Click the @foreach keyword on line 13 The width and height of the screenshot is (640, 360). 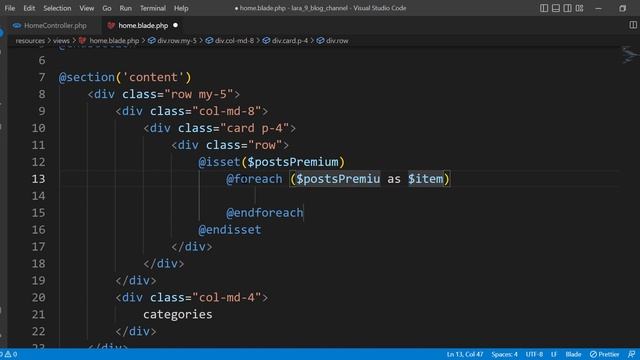254,179
